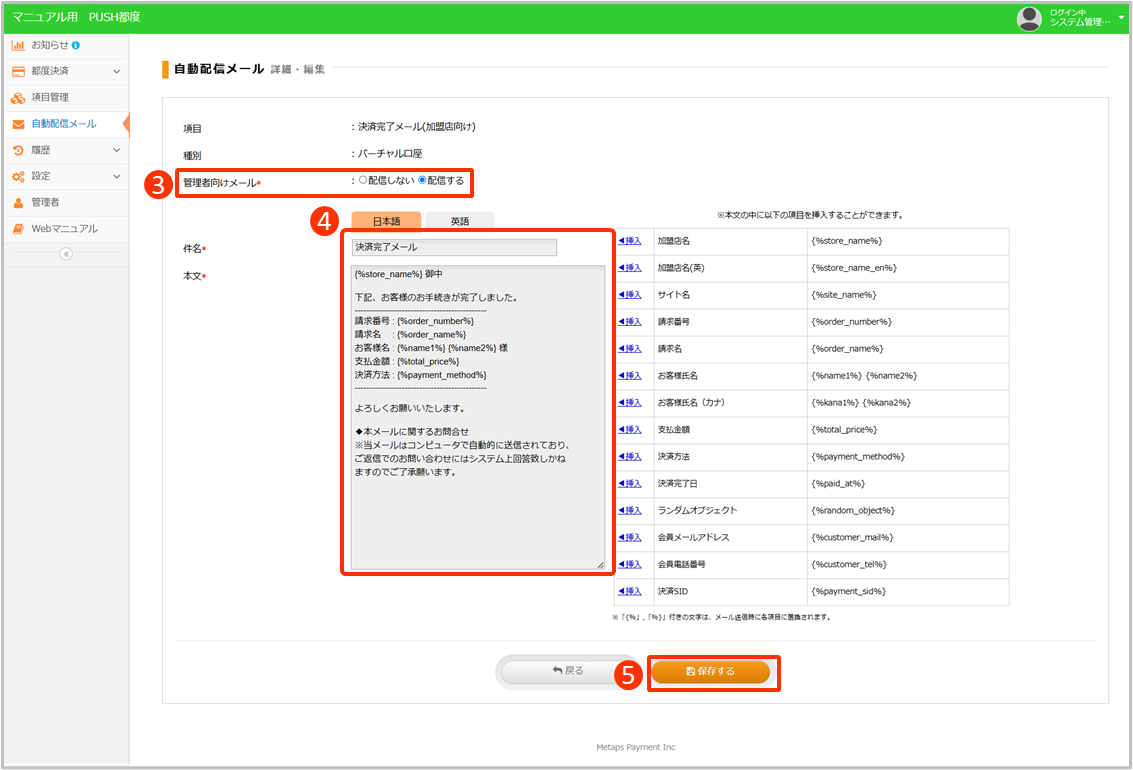Select the 配信しない radio button
Screen dimensions: 1133x770
[x=363, y=181]
